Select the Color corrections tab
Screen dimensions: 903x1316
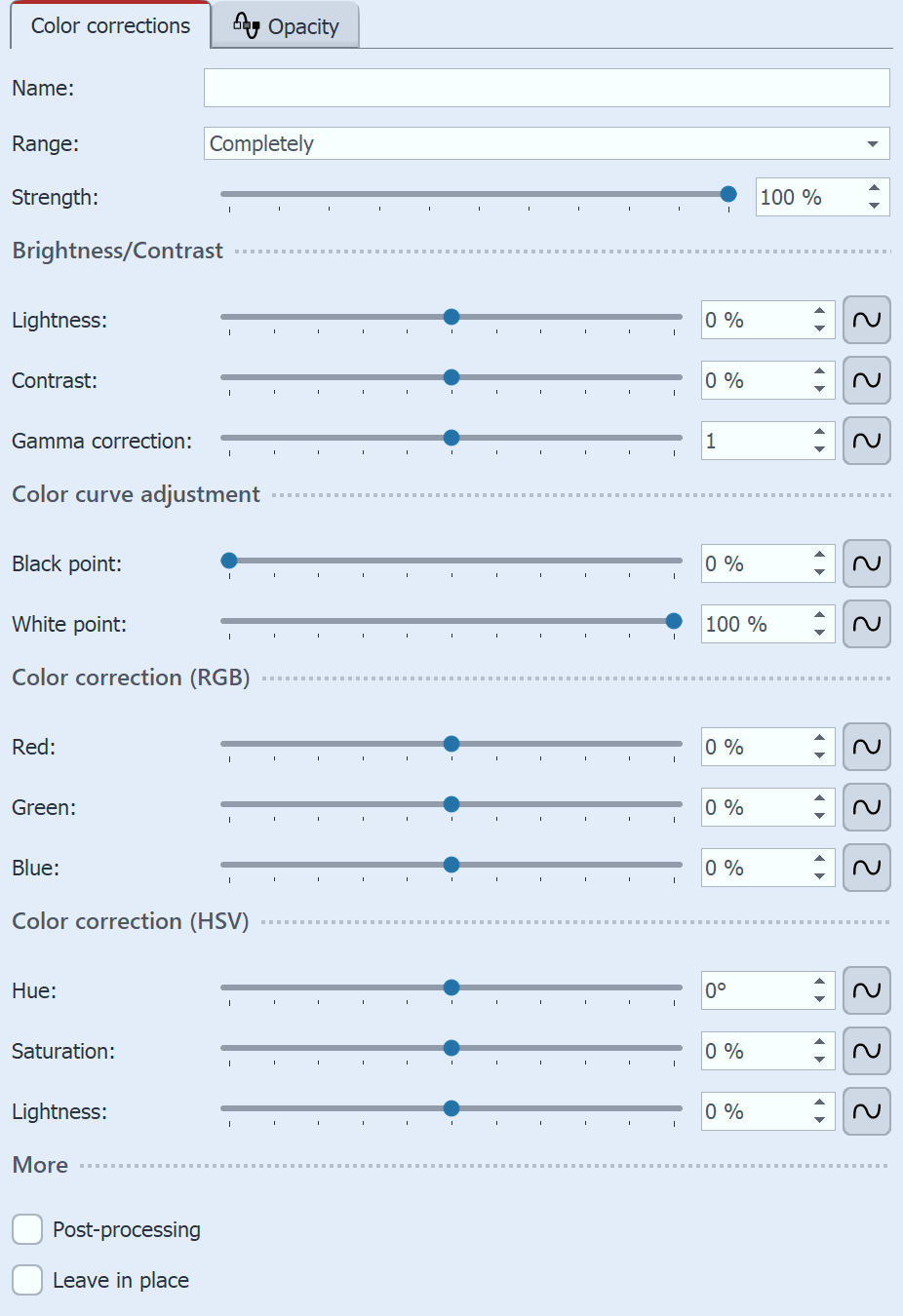pos(109,26)
